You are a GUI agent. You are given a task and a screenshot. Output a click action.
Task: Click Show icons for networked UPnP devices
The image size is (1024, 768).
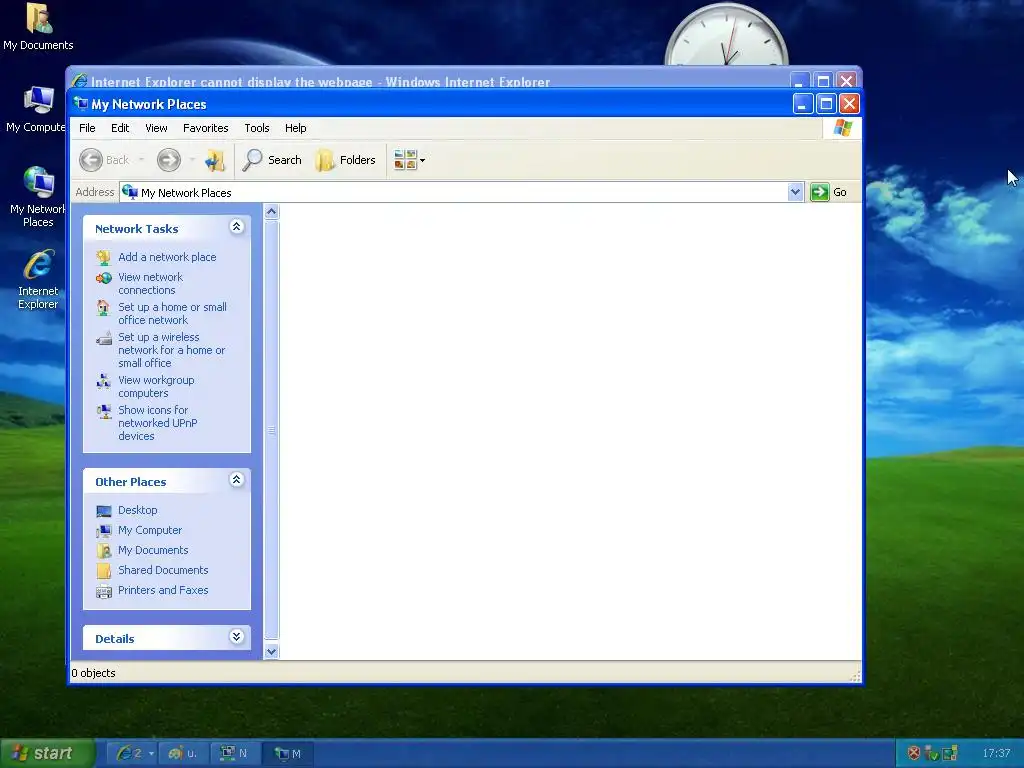(x=157, y=423)
